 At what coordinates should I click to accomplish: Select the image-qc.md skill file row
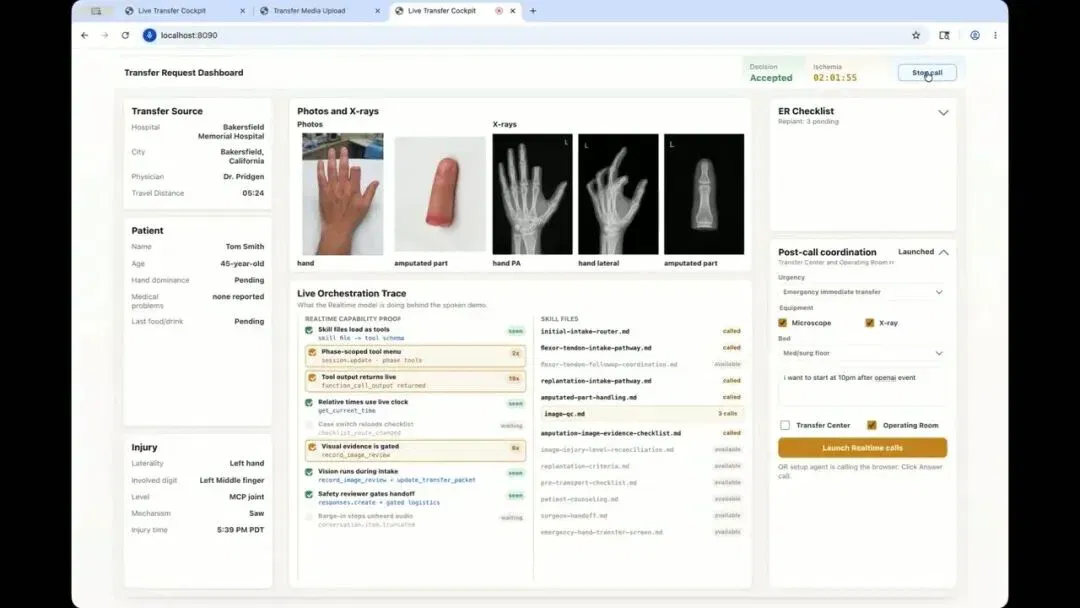641,414
